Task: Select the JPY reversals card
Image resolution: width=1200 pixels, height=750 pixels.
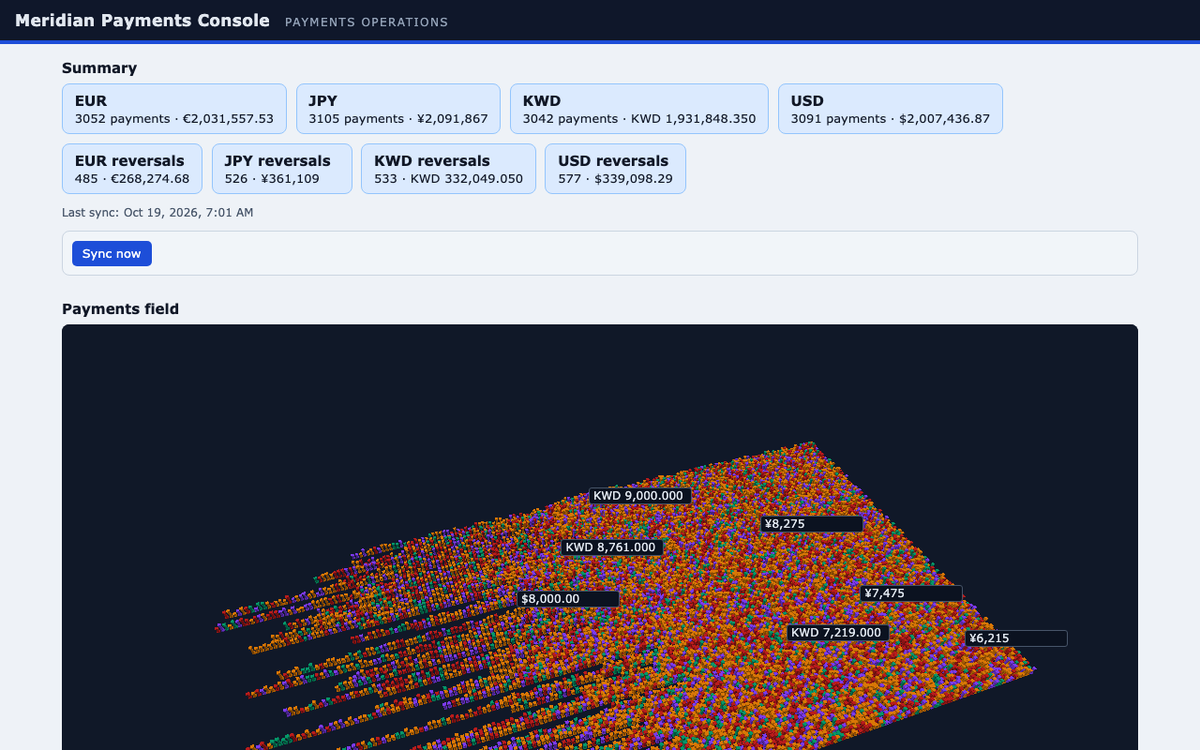Action: 282,169
